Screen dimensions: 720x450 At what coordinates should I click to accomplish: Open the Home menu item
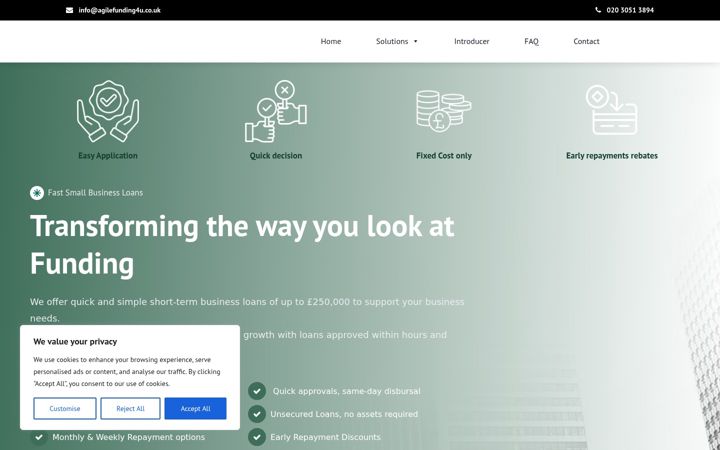[x=331, y=41]
